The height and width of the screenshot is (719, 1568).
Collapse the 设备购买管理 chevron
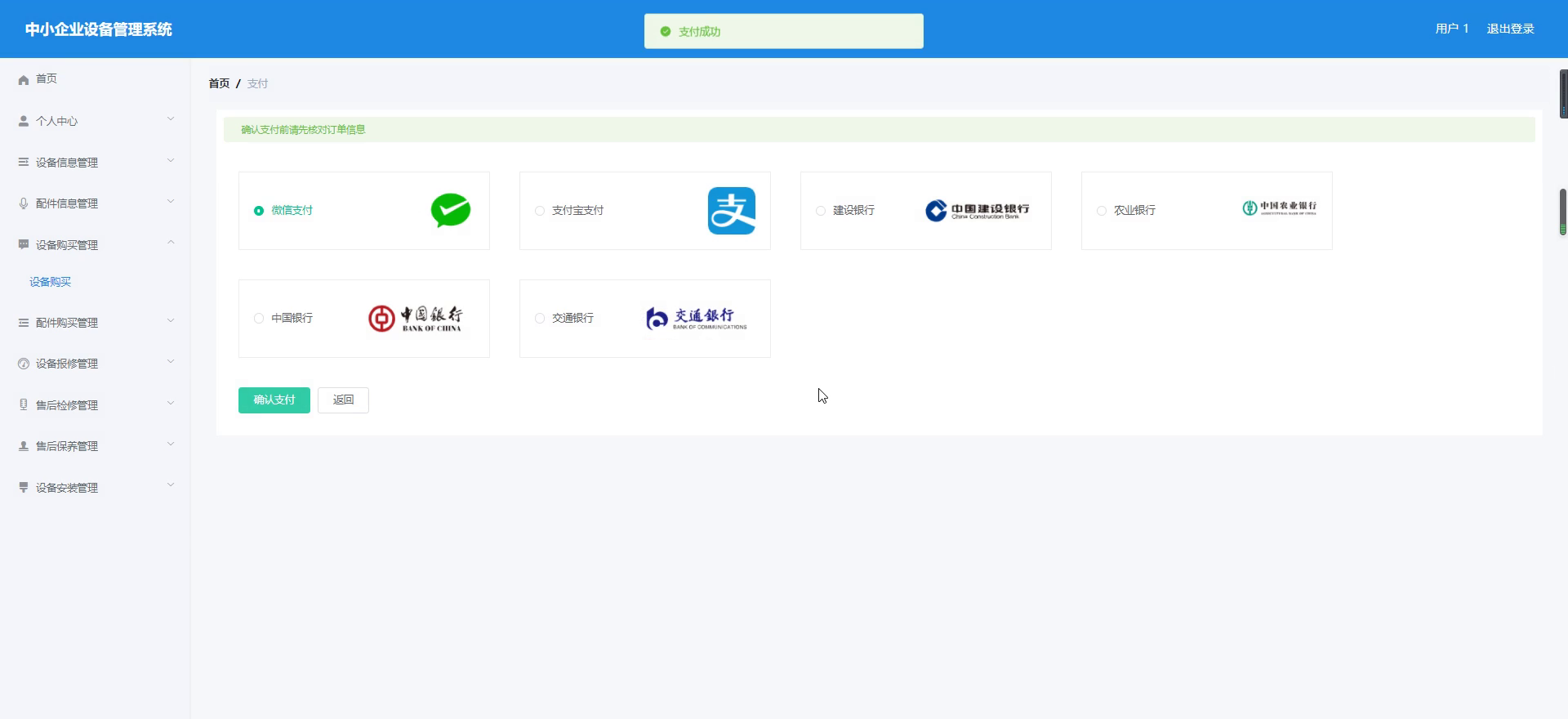[x=171, y=243]
